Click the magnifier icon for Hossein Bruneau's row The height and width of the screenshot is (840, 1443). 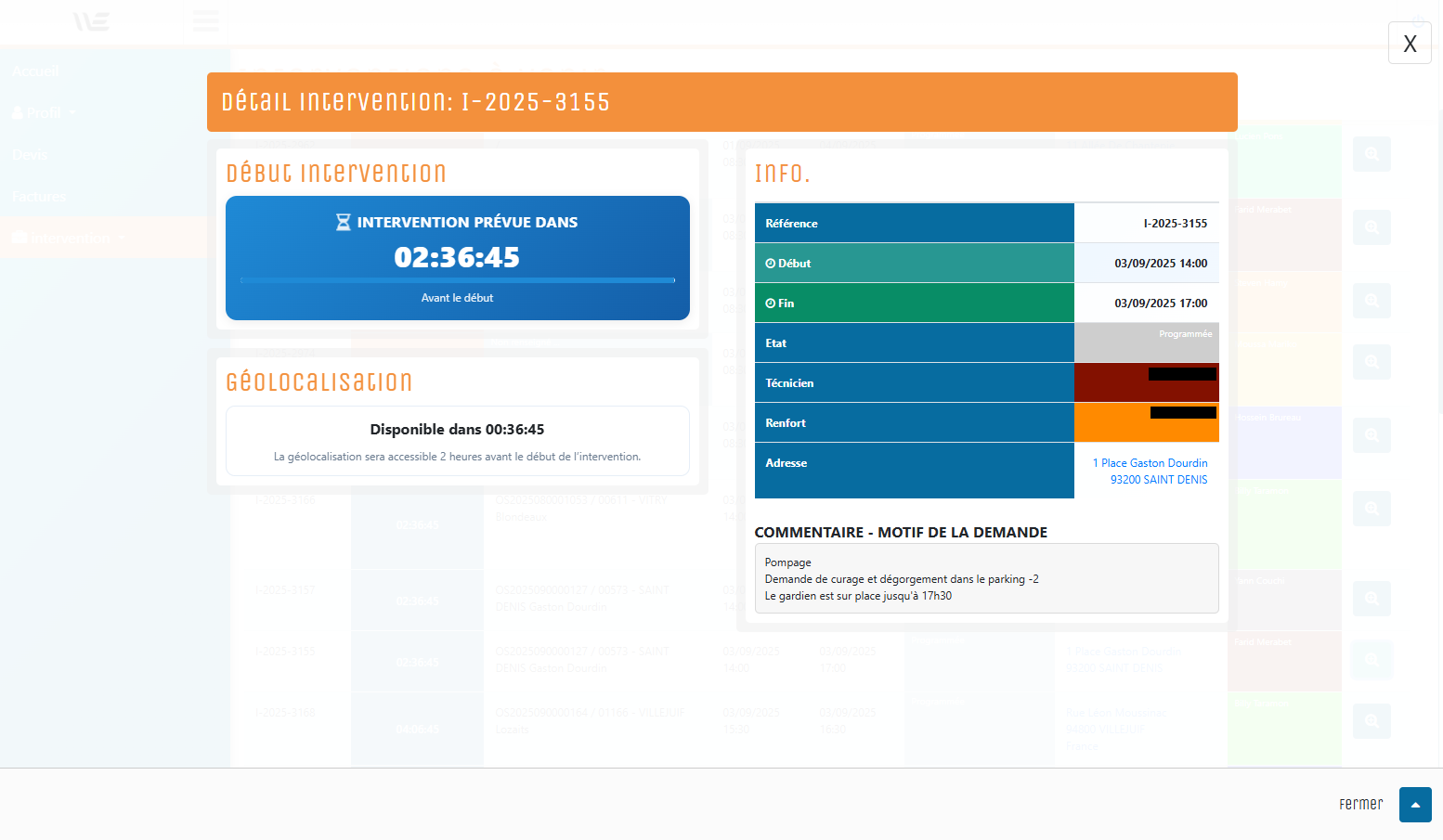[x=1371, y=434]
